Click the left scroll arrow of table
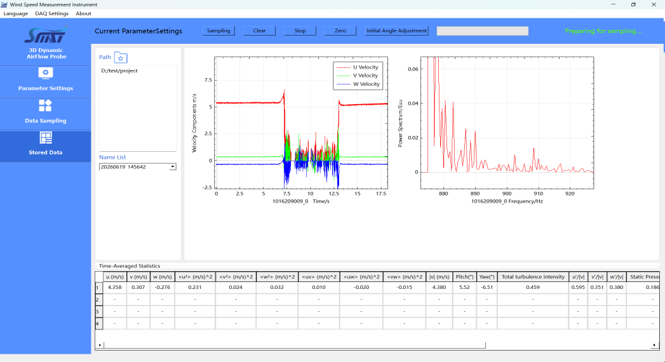This screenshot has width=665, height=362. (100, 345)
